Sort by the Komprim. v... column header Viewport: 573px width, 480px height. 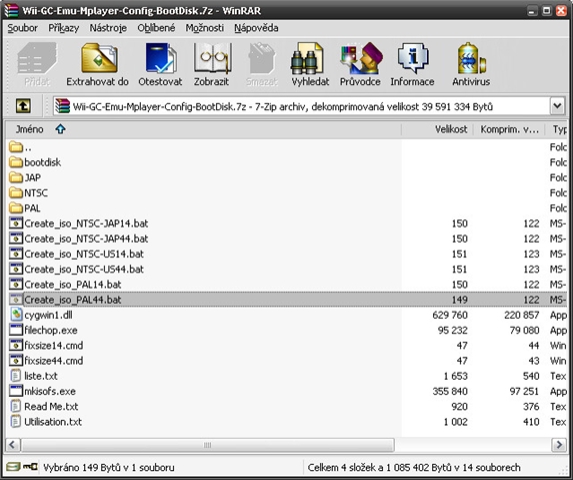point(509,129)
